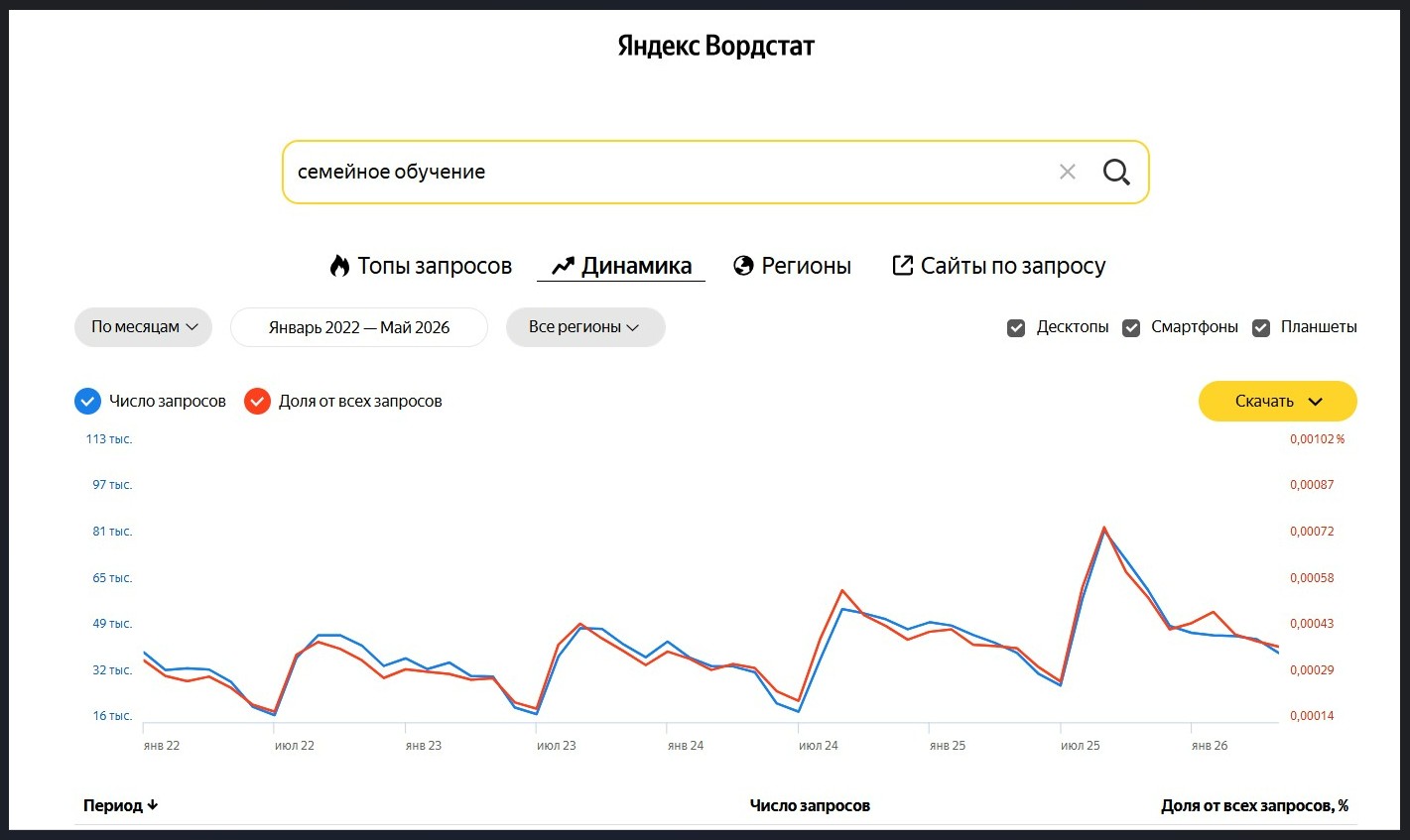The width and height of the screenshot is (1410, 840).
Task: Open the Январь 2022 — Май 2026 date range picker
Action: (359, 327)
